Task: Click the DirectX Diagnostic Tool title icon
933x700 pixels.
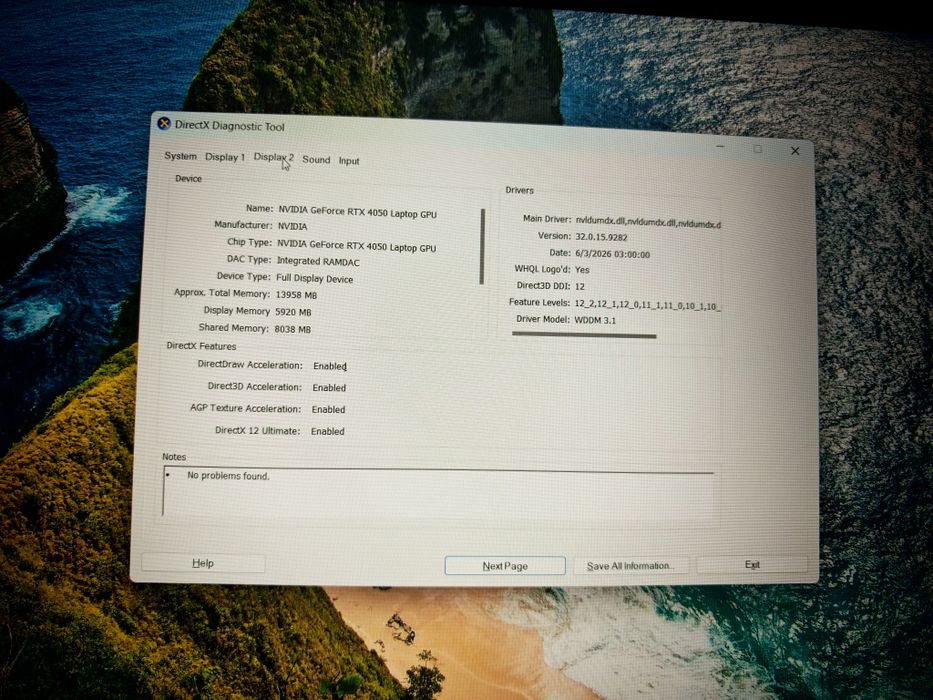Action: pos(164,123)
